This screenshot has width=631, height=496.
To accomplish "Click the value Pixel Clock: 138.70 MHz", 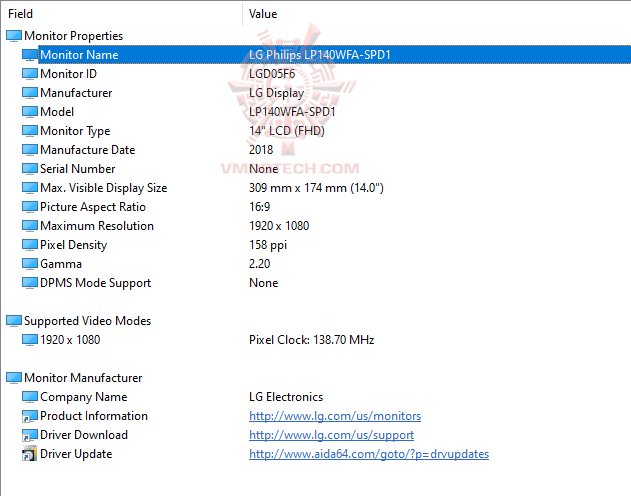I will [311, 340].
